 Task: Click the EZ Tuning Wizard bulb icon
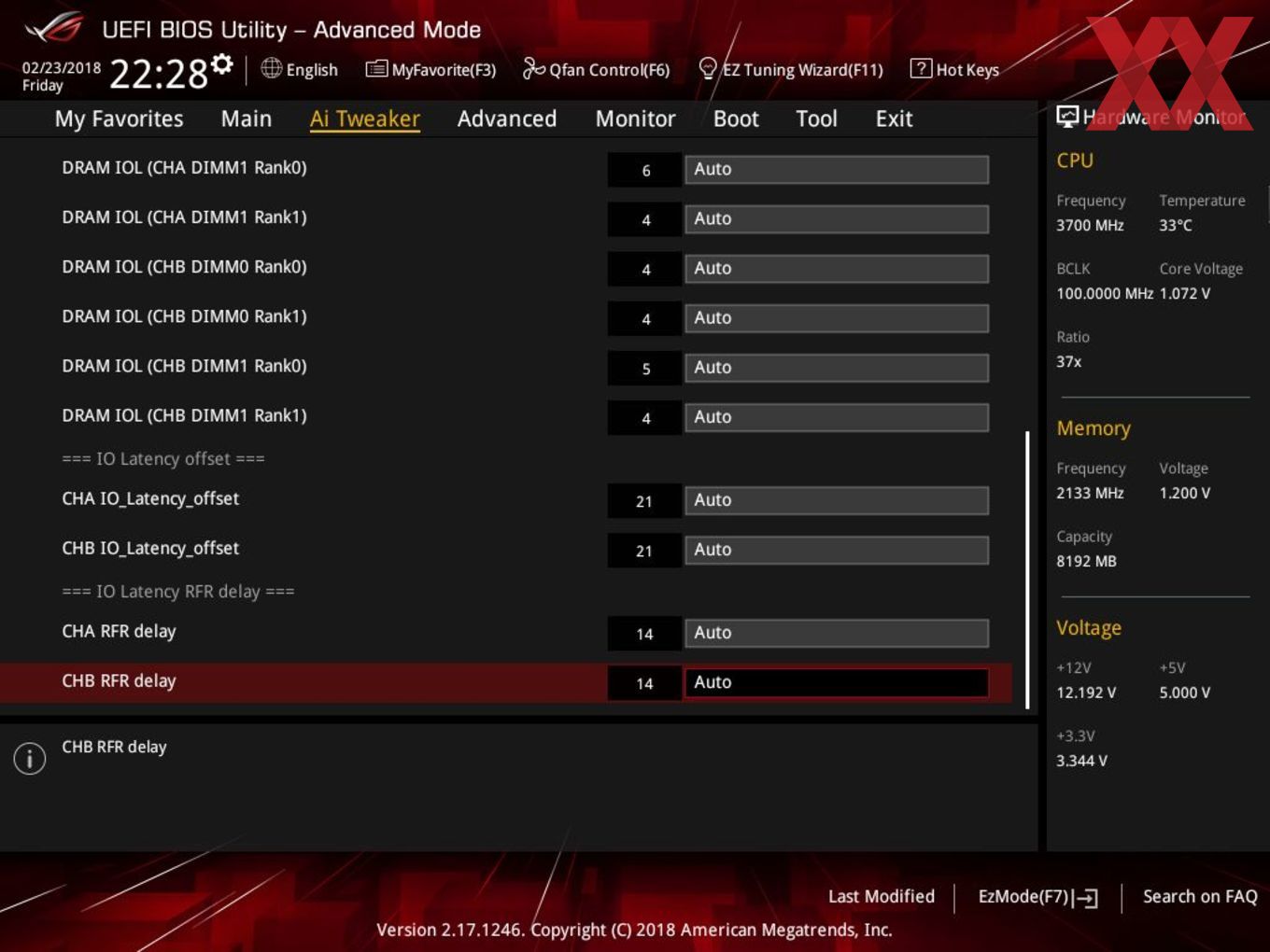click(x=708, y=69)
